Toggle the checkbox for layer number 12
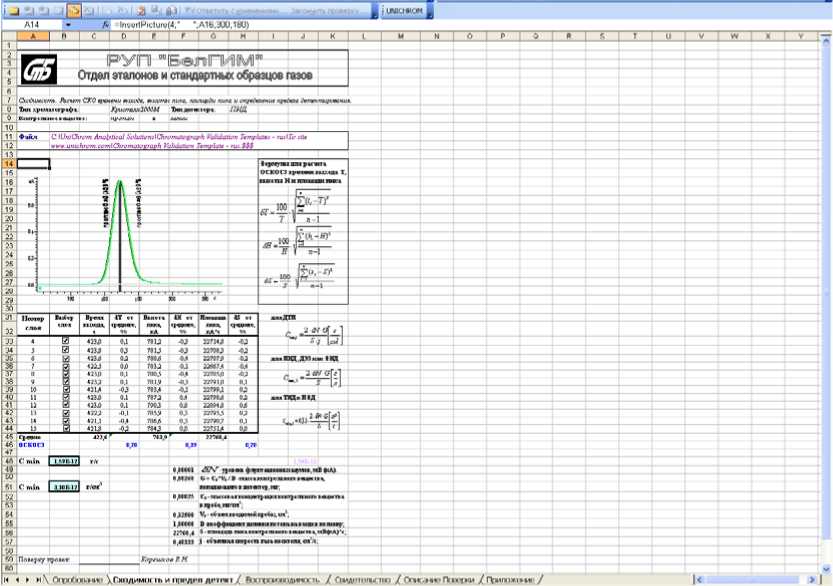Image resolution: width=833 pixels, height=586 pixels. pos(65,405)
